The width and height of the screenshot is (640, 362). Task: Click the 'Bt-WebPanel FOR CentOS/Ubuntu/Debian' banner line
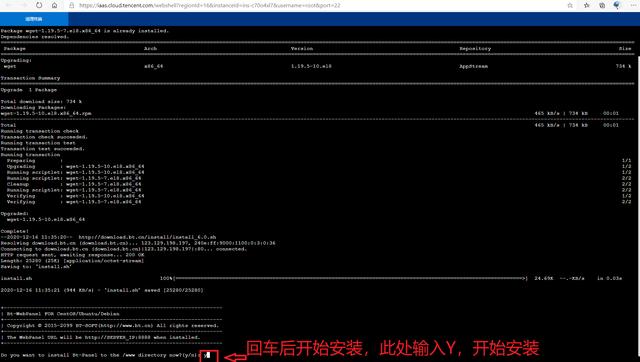[60, 314]
